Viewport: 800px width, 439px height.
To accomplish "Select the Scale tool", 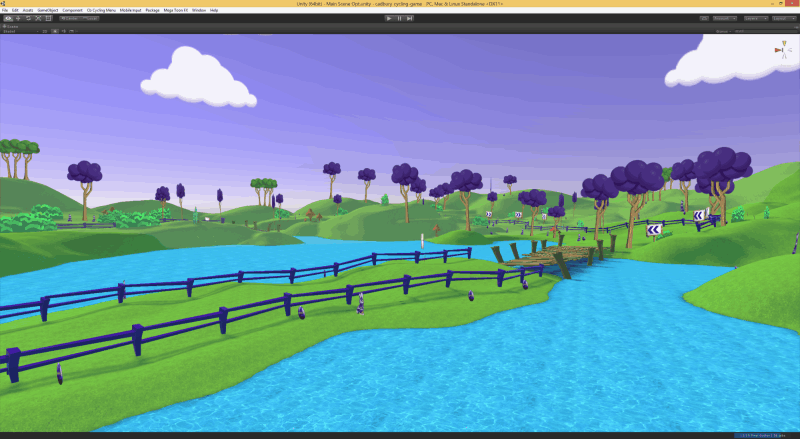I will pyautogui.click(x=37, y=18).
